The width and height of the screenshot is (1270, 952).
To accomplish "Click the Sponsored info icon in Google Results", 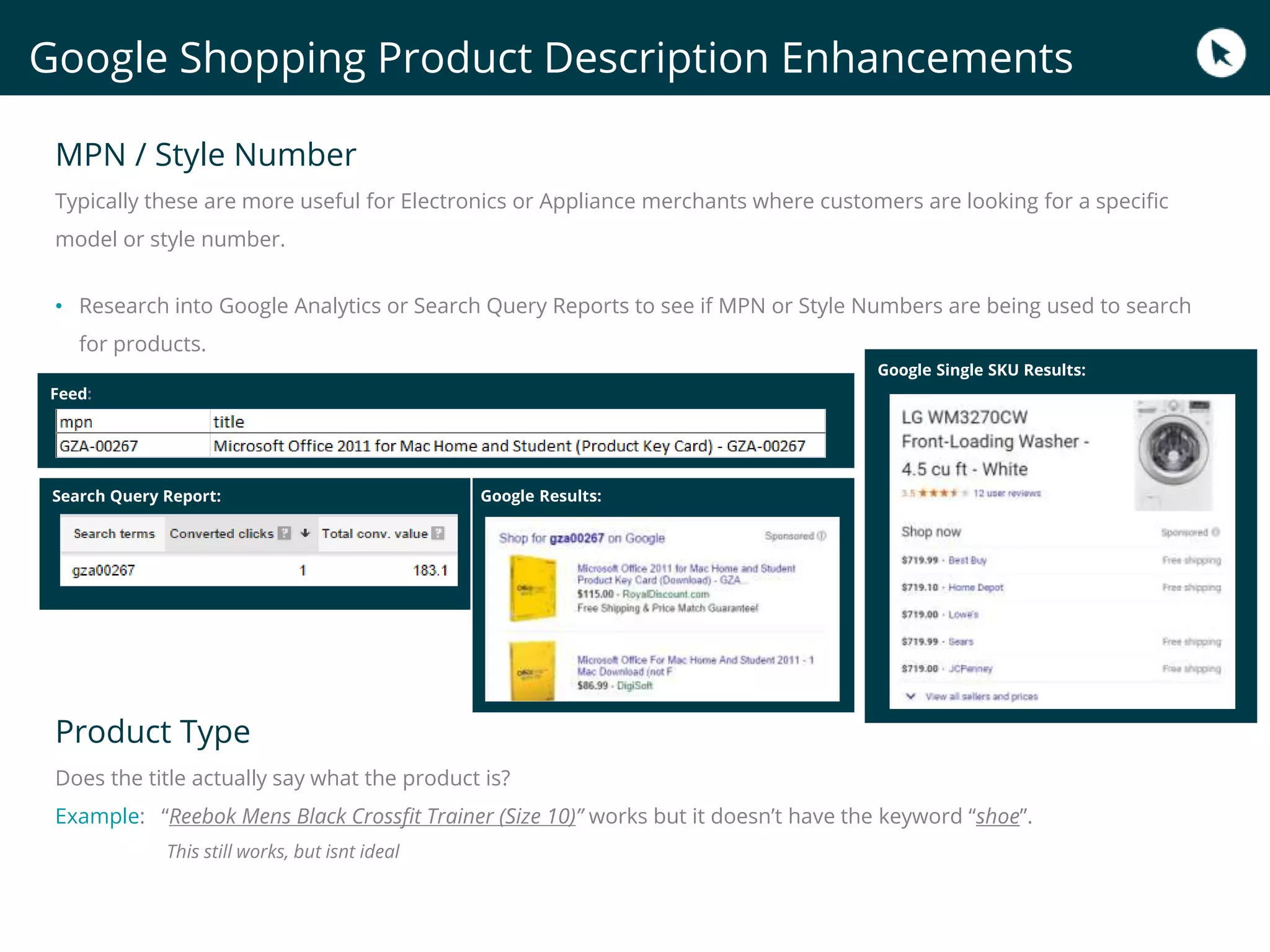I will 822,535.
